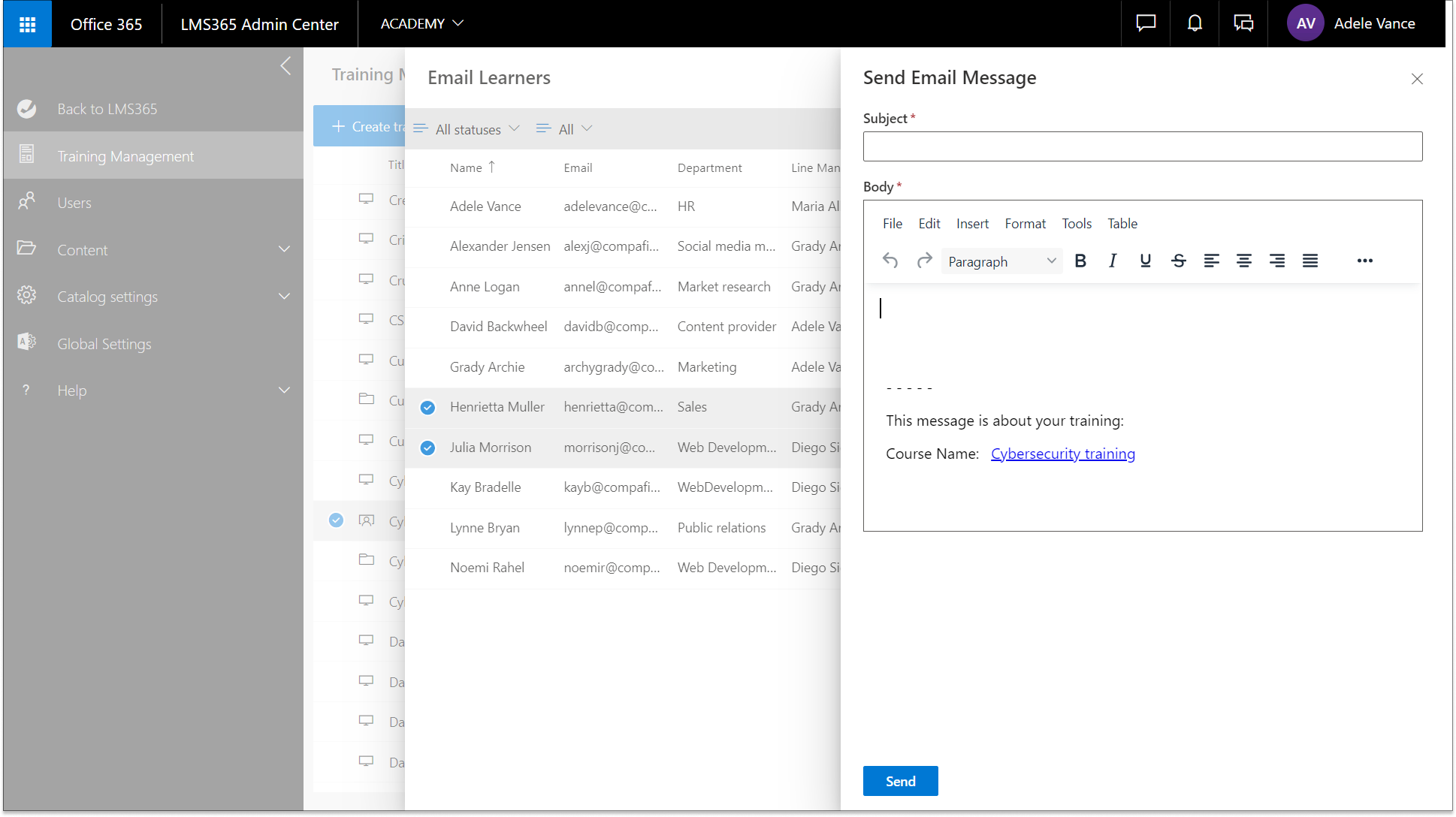Image resolution: width=1456 pixels, height=817 pixels.
Task: Open the three-dots more options in toolbar
Action: 1364,261
